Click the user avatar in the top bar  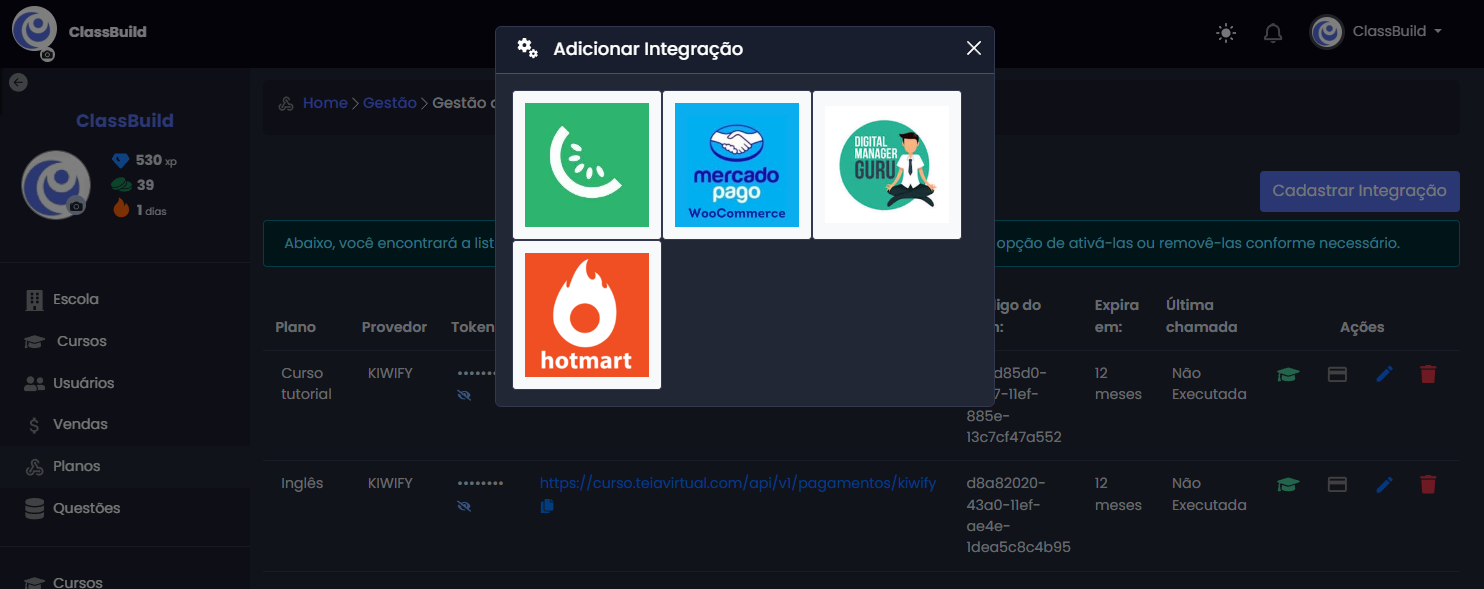tap(1327, 32)
